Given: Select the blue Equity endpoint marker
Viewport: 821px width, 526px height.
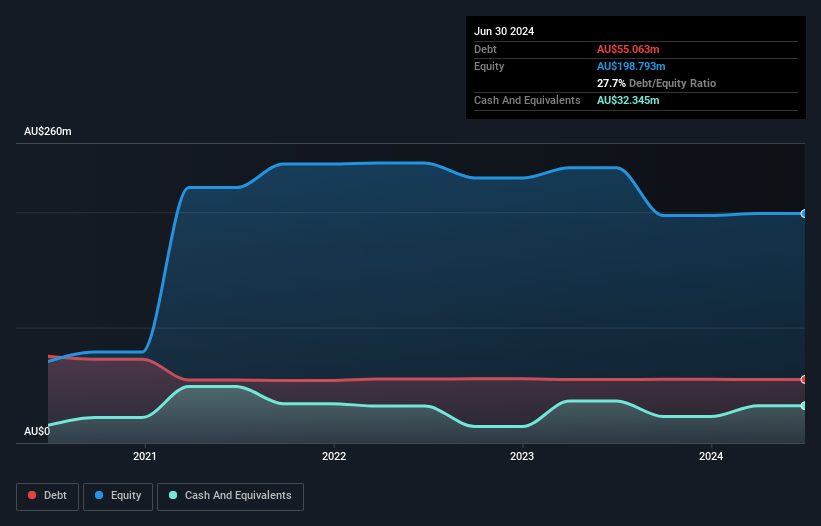Looking at the screenshot, I should click(804, 214).
